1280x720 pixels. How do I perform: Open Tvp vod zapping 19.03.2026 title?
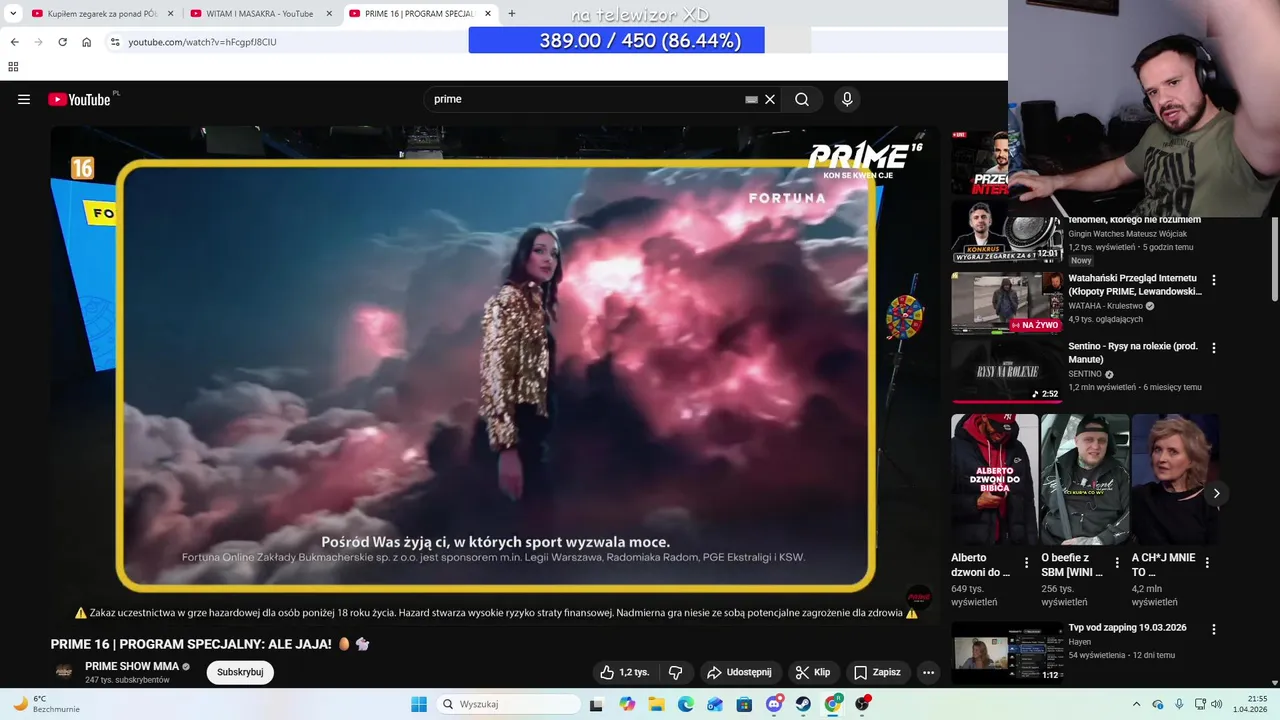click(1127, 628)
